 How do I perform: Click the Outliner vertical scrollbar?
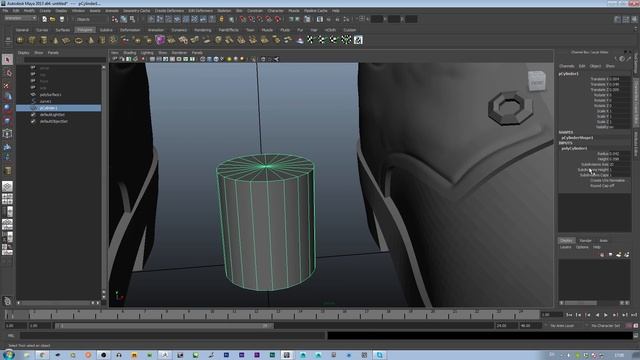point(104,182)
